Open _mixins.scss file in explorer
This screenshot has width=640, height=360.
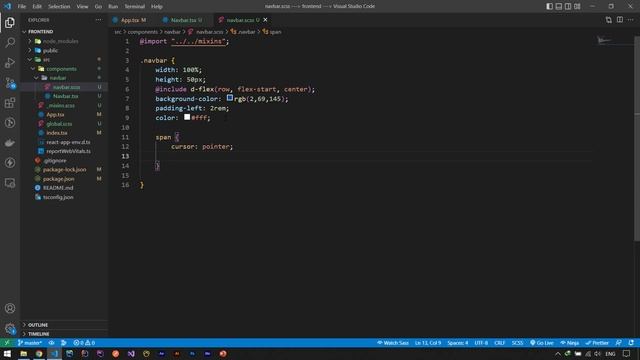coord(61,105)
